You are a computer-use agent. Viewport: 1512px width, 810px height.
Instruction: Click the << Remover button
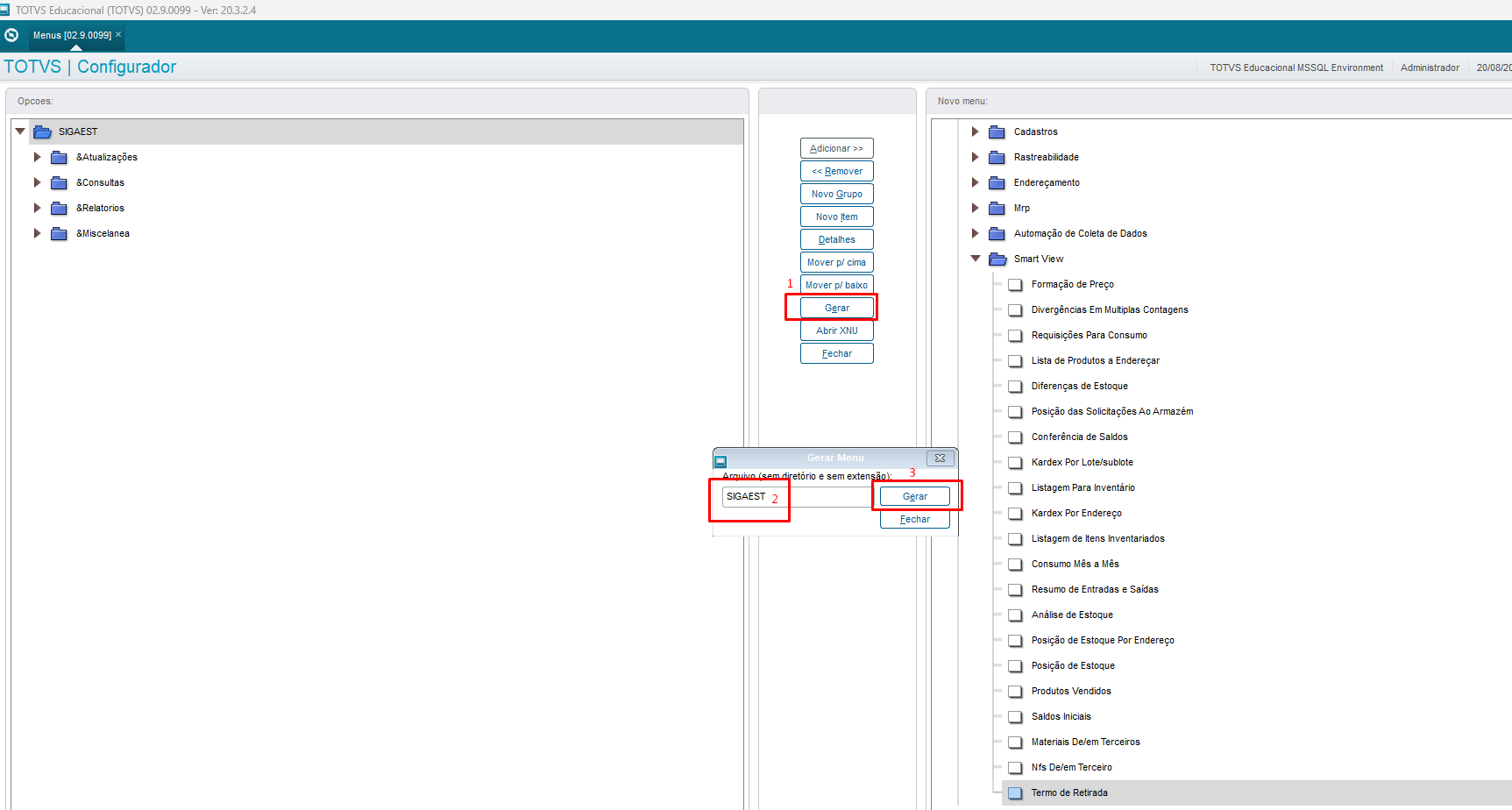click(x=837, y=171)
